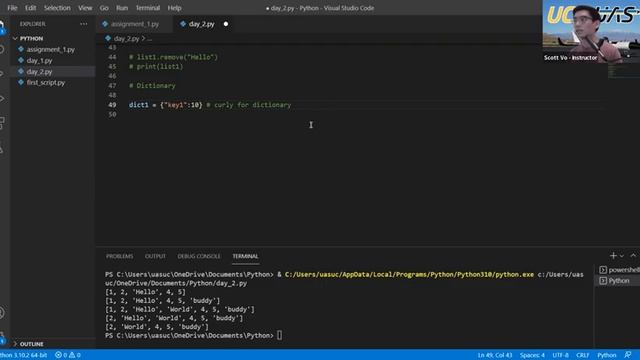
Task: Open the File menu
Action: 12,8
